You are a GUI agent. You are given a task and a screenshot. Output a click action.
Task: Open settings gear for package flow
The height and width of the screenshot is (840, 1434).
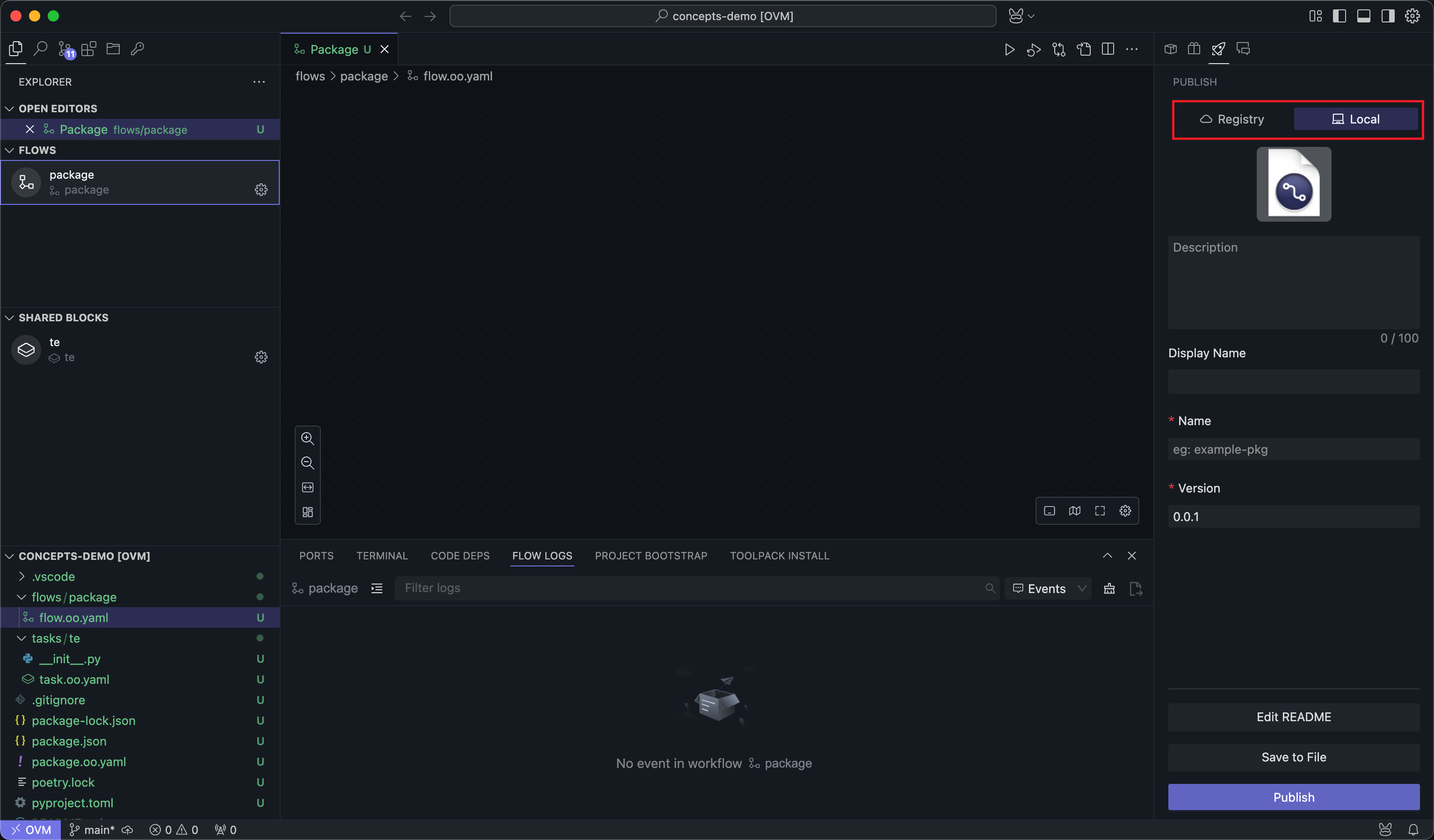[261, 189]
